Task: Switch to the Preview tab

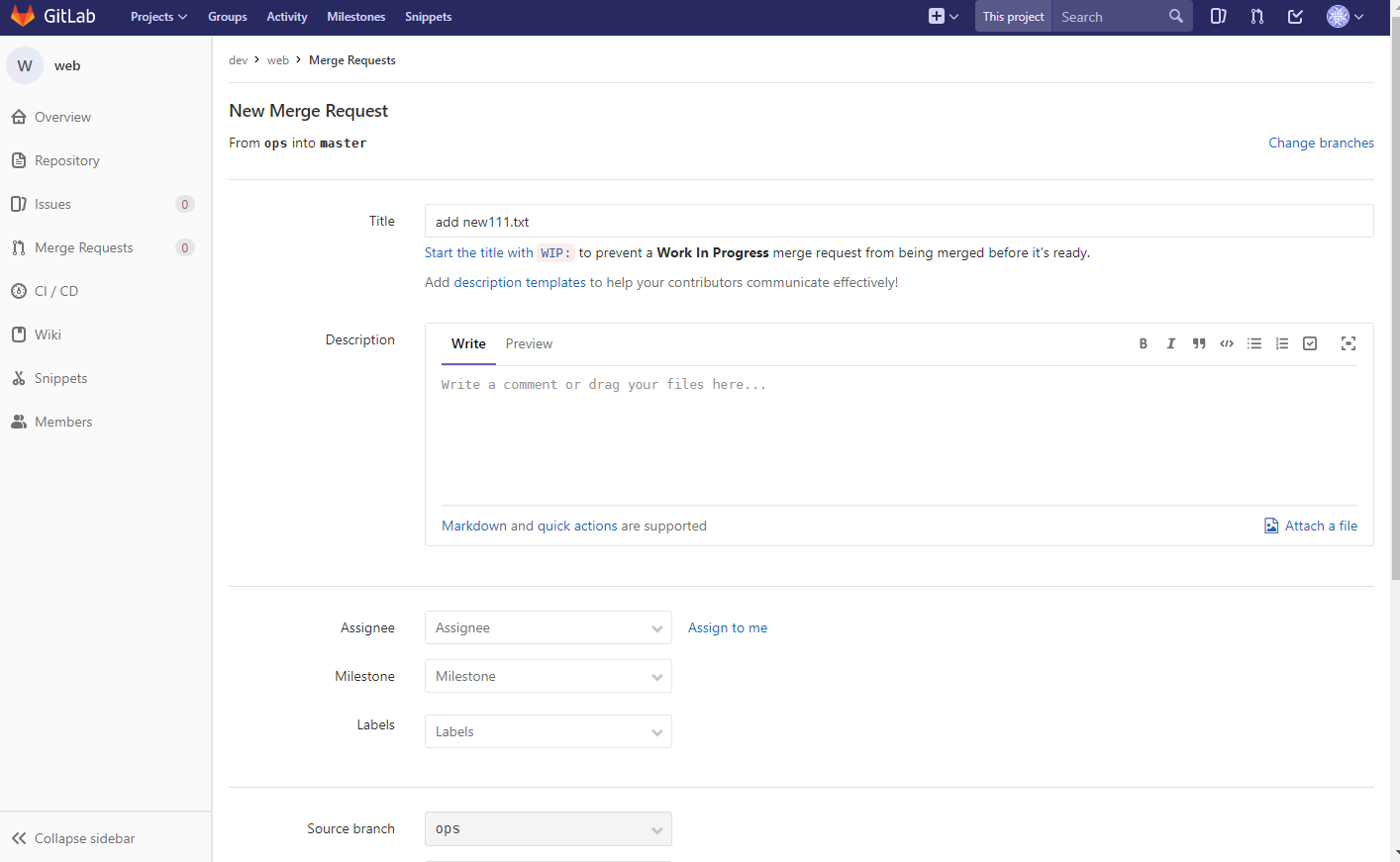Action: click(x=529, y=343)
